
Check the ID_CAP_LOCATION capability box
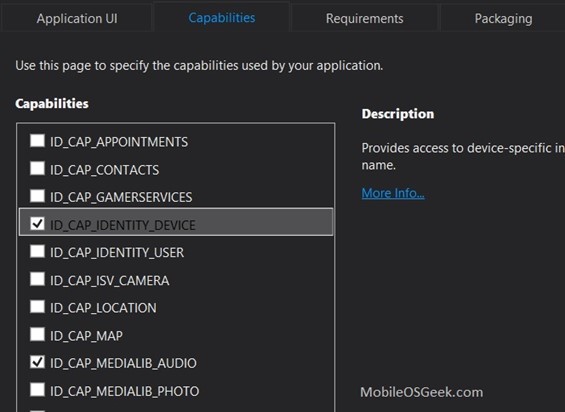click(37, 307)
